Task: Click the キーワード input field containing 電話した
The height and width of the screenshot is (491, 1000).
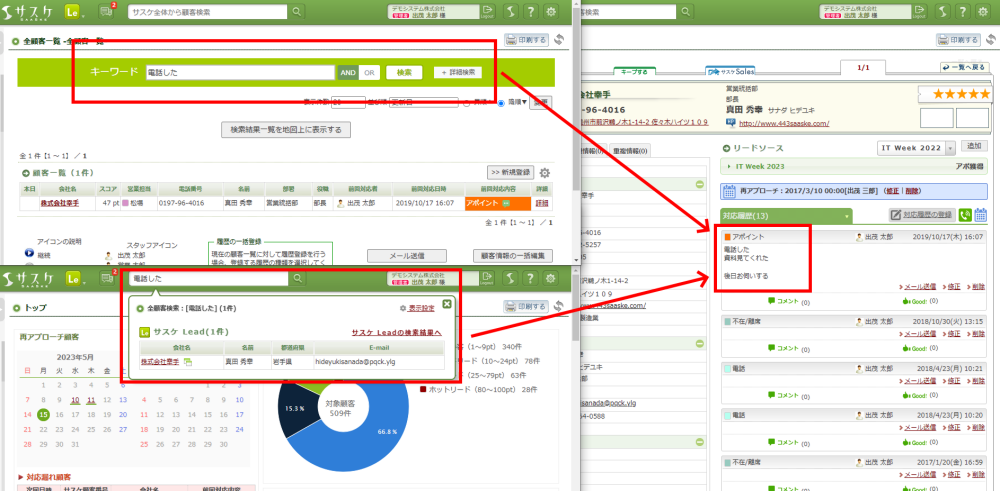Action: pyautogui.click(x=238, y=73)
